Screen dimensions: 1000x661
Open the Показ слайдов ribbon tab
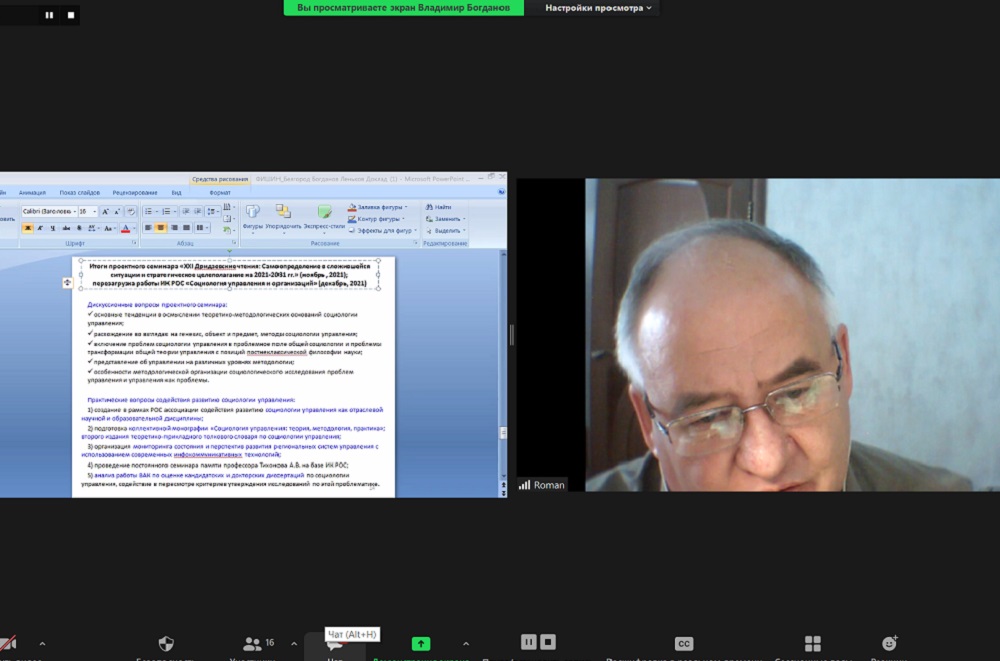point(79,193)
